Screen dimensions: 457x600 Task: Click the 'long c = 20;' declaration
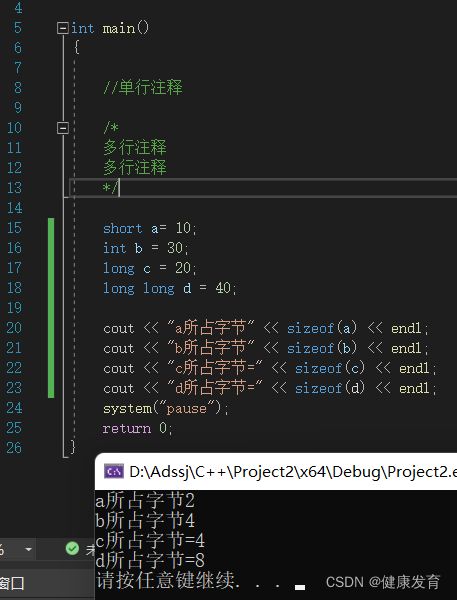(150, 268)
